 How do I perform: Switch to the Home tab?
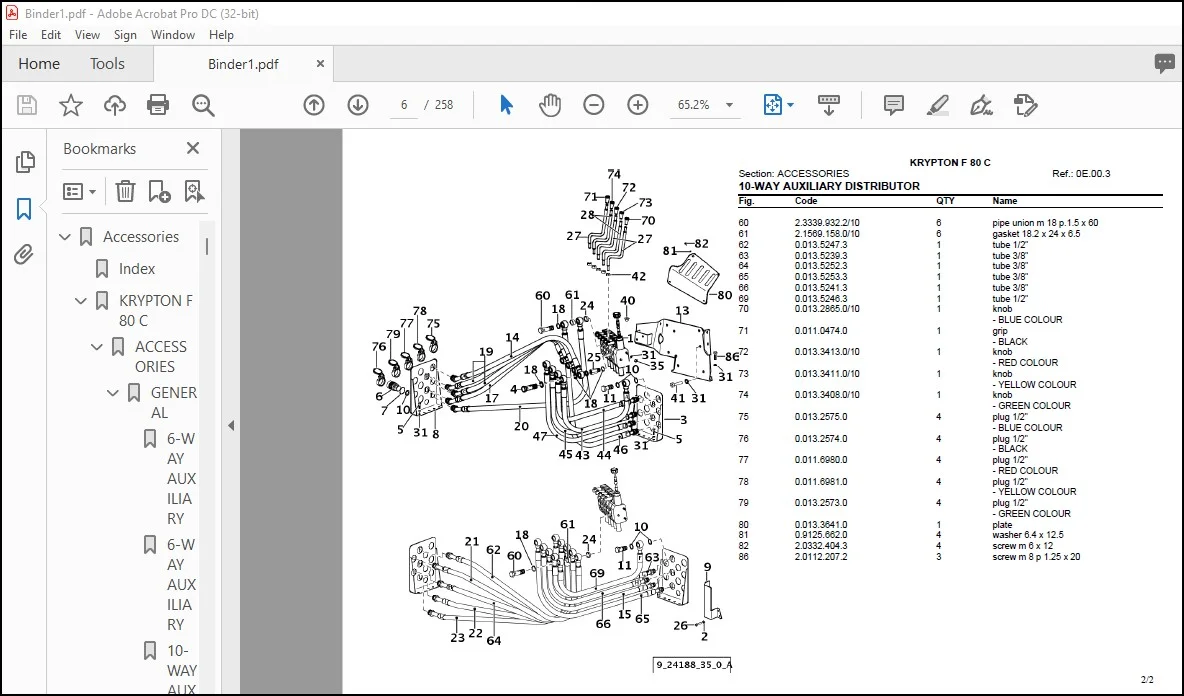[39, 63]
